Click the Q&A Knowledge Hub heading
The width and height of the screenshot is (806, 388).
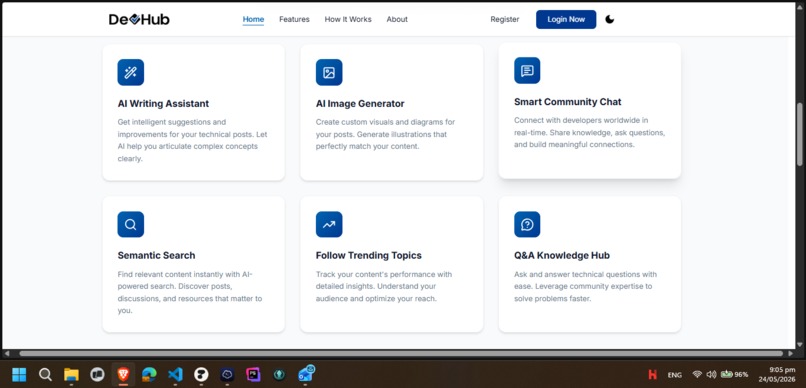(562, 255)
